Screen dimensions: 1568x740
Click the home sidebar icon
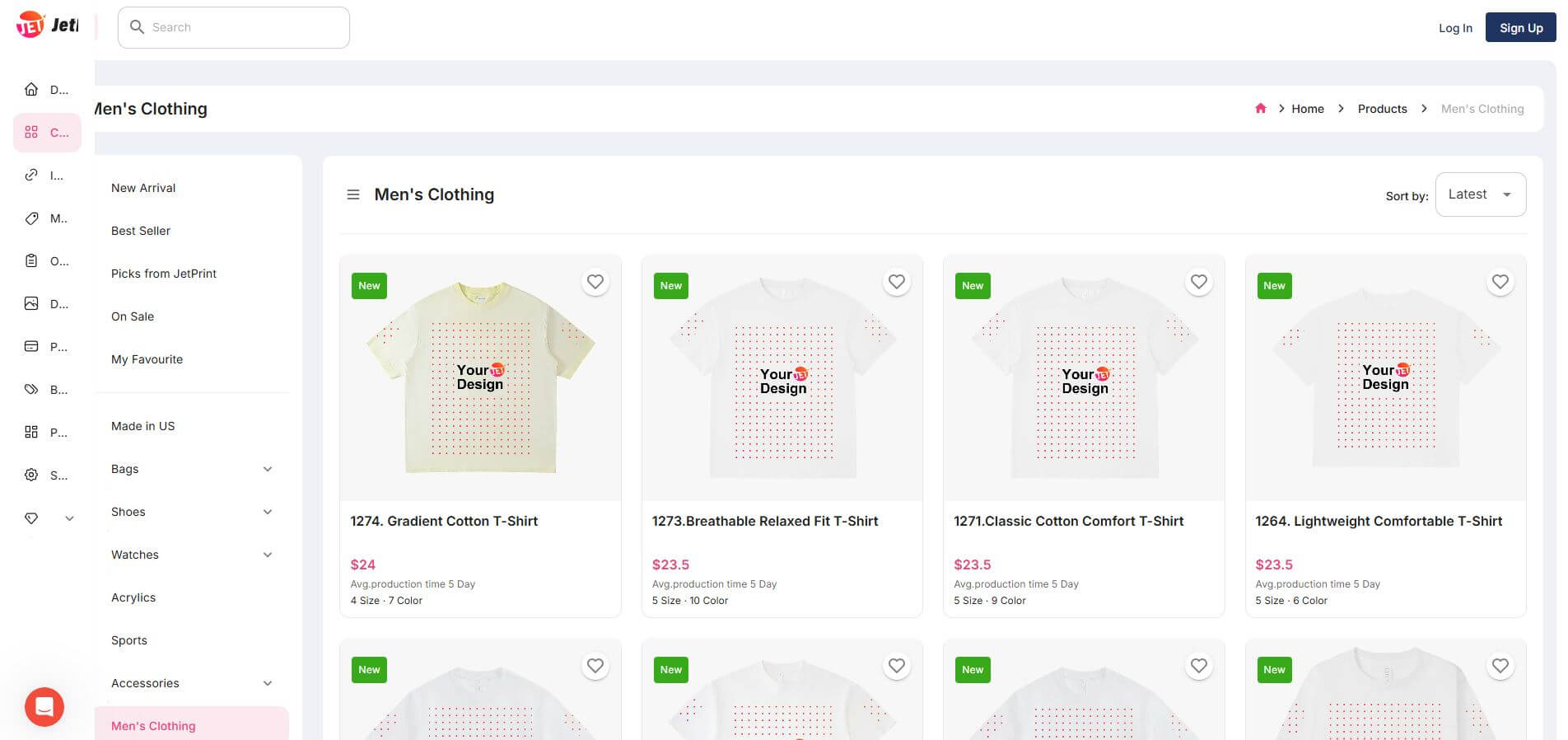click(31, 89)
